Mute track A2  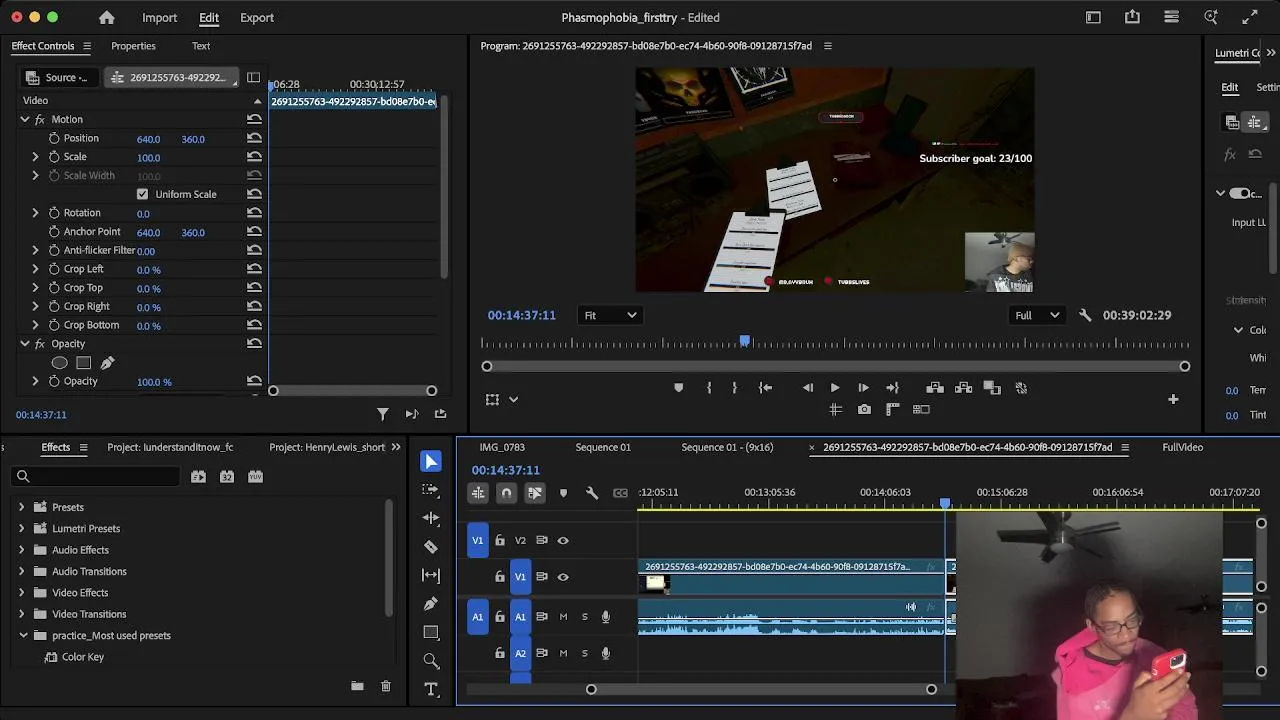click(x=563, y=653)
